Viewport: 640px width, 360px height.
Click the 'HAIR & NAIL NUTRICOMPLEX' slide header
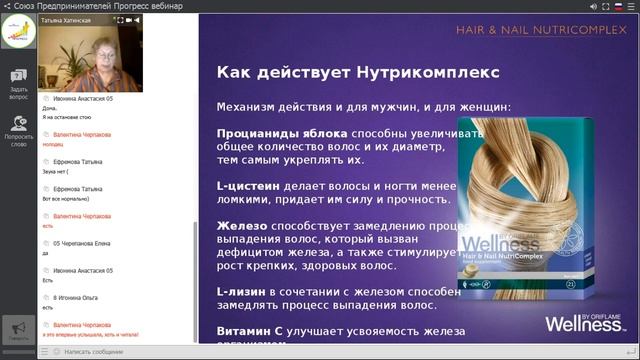(x=541, y=30)
